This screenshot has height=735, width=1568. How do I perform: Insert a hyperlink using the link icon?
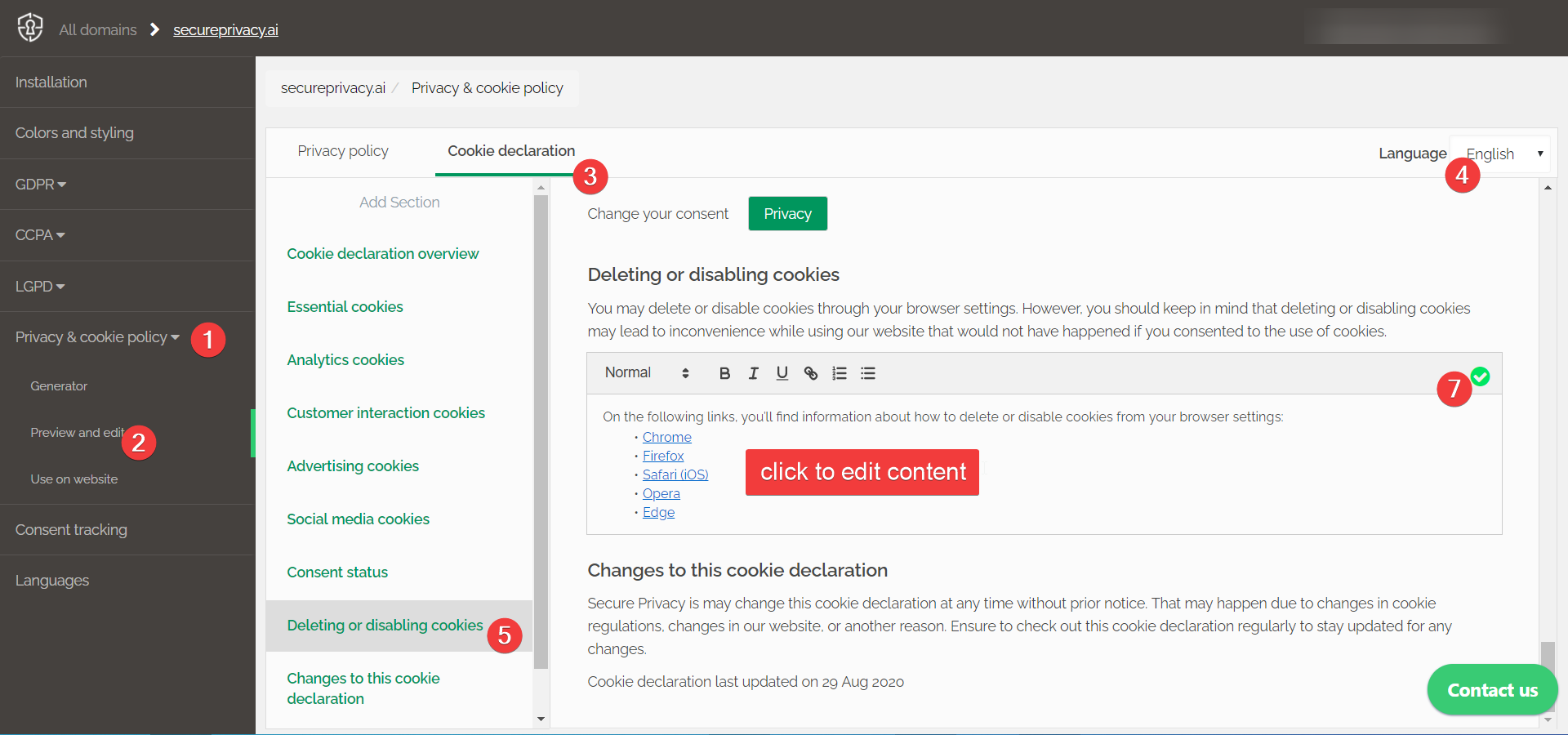810,373
